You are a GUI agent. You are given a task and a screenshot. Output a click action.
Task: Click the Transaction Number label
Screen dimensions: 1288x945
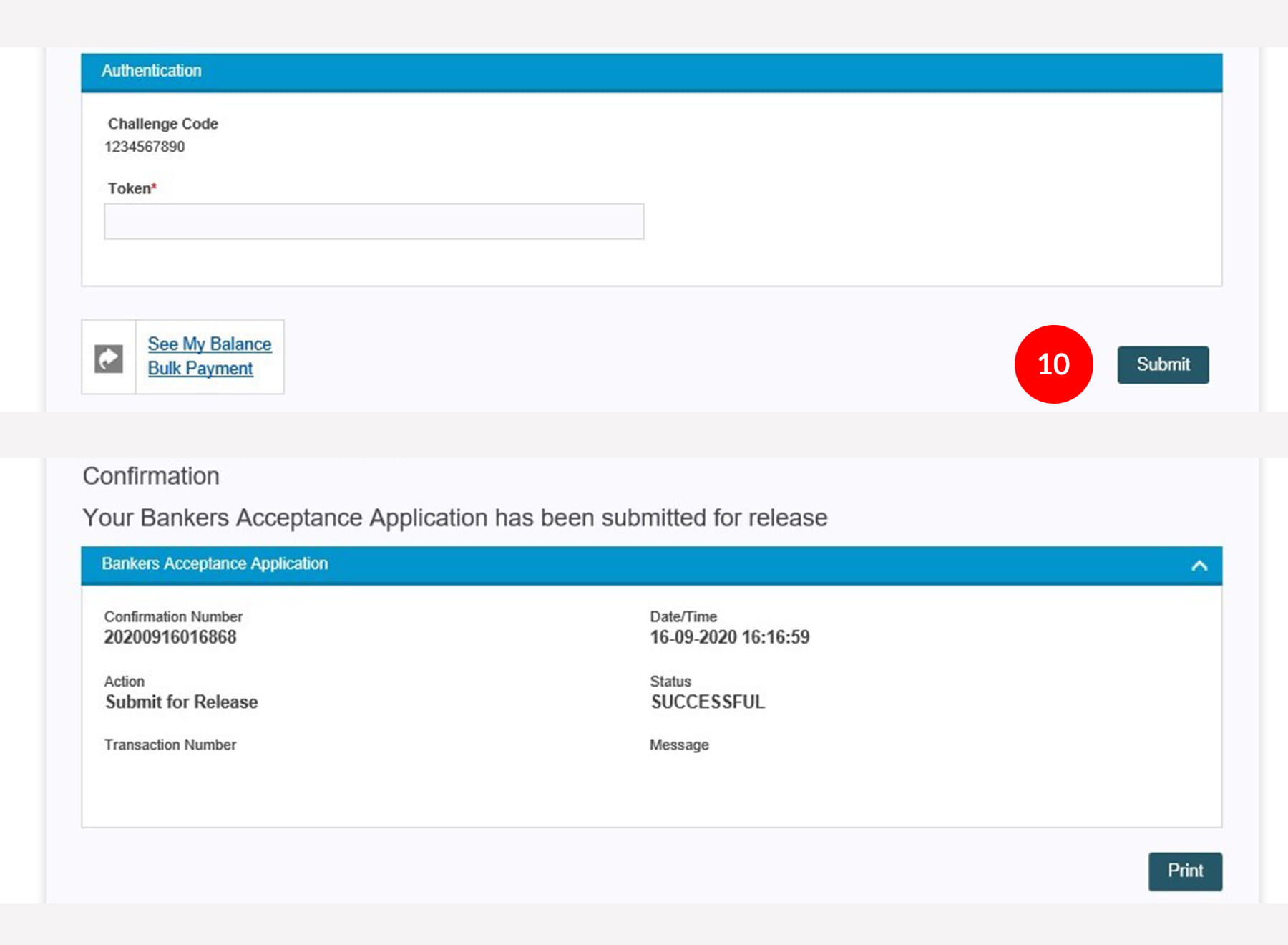(x=170, y=745)
